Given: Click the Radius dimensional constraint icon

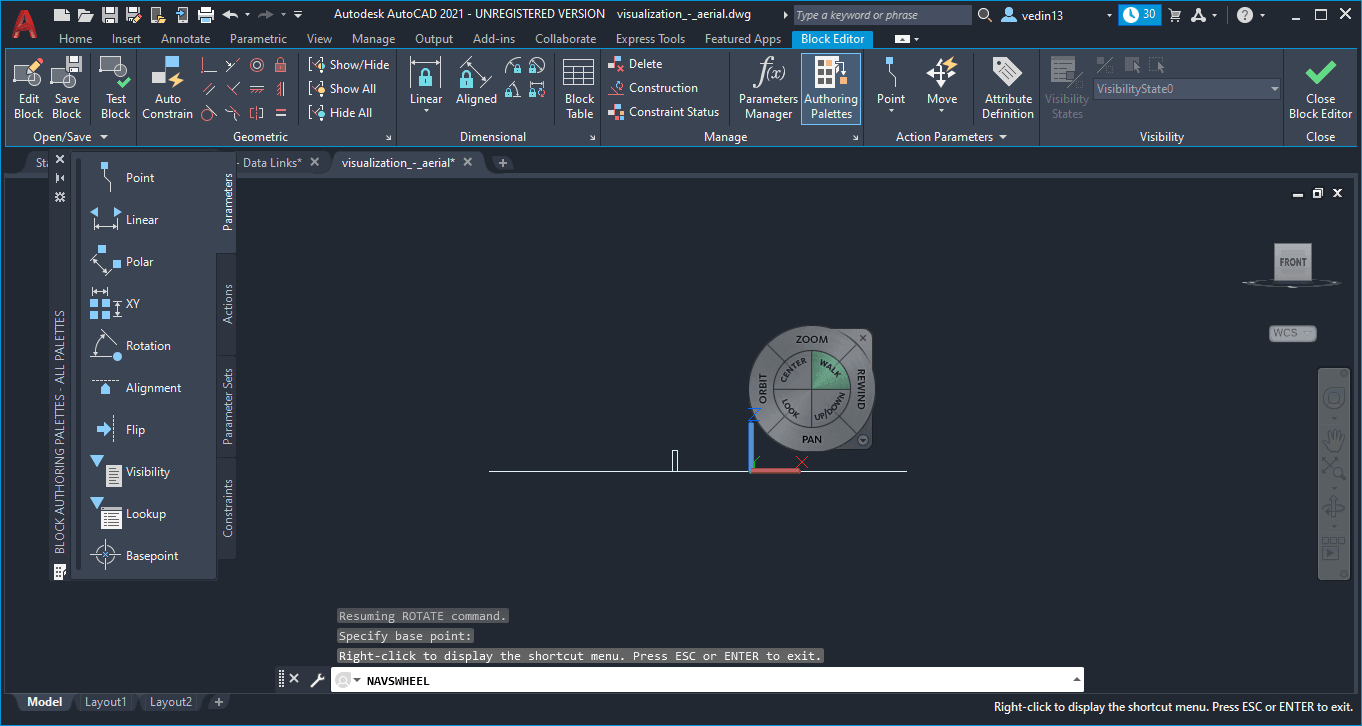Looking at the screenshot, I should (514, 66).
